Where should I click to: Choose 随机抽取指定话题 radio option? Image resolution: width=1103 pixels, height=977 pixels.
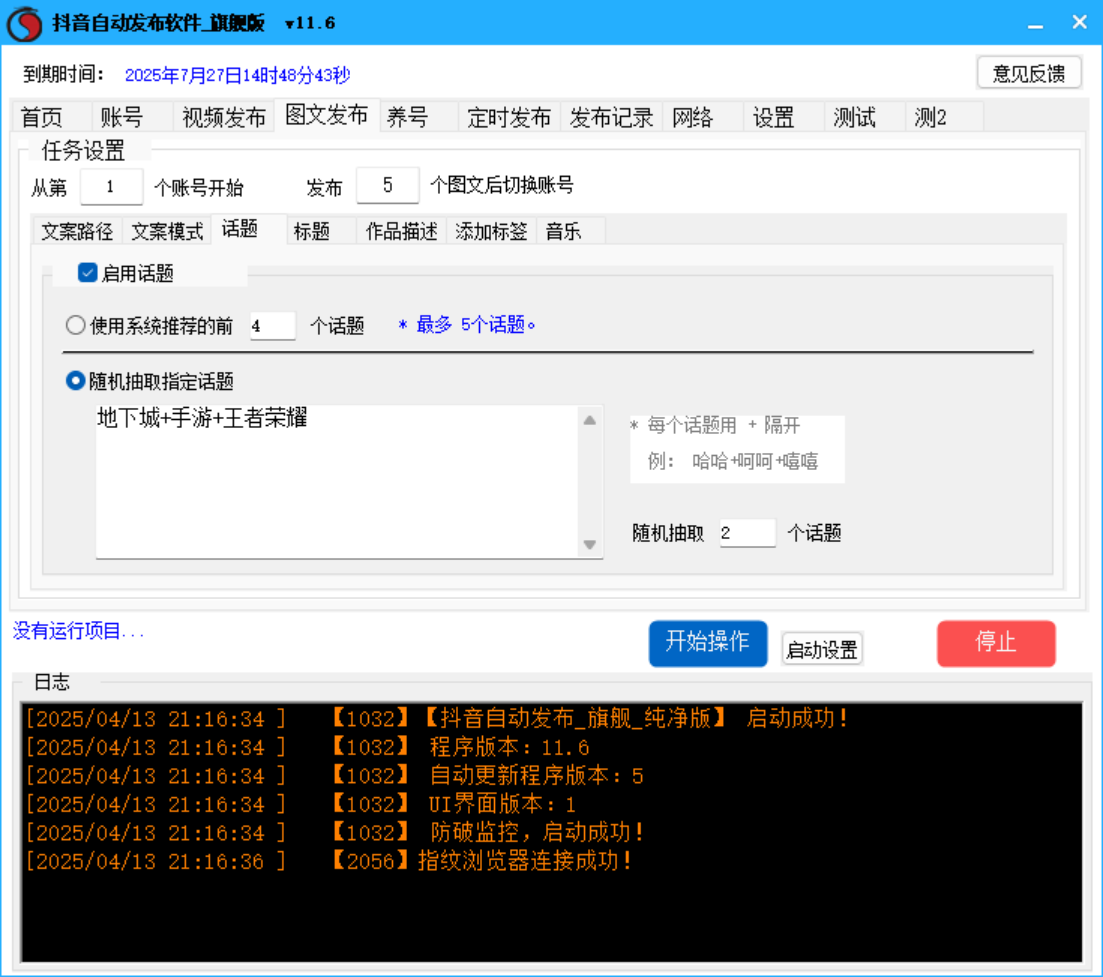tap(75, 381)
